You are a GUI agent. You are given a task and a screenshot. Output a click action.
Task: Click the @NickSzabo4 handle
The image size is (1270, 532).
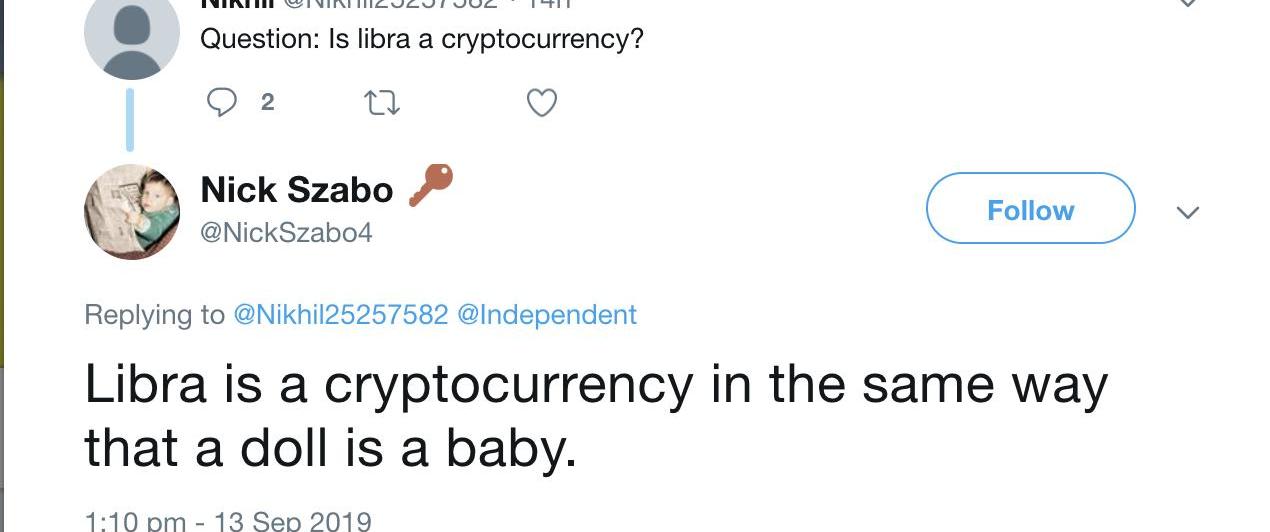(286, 233)
